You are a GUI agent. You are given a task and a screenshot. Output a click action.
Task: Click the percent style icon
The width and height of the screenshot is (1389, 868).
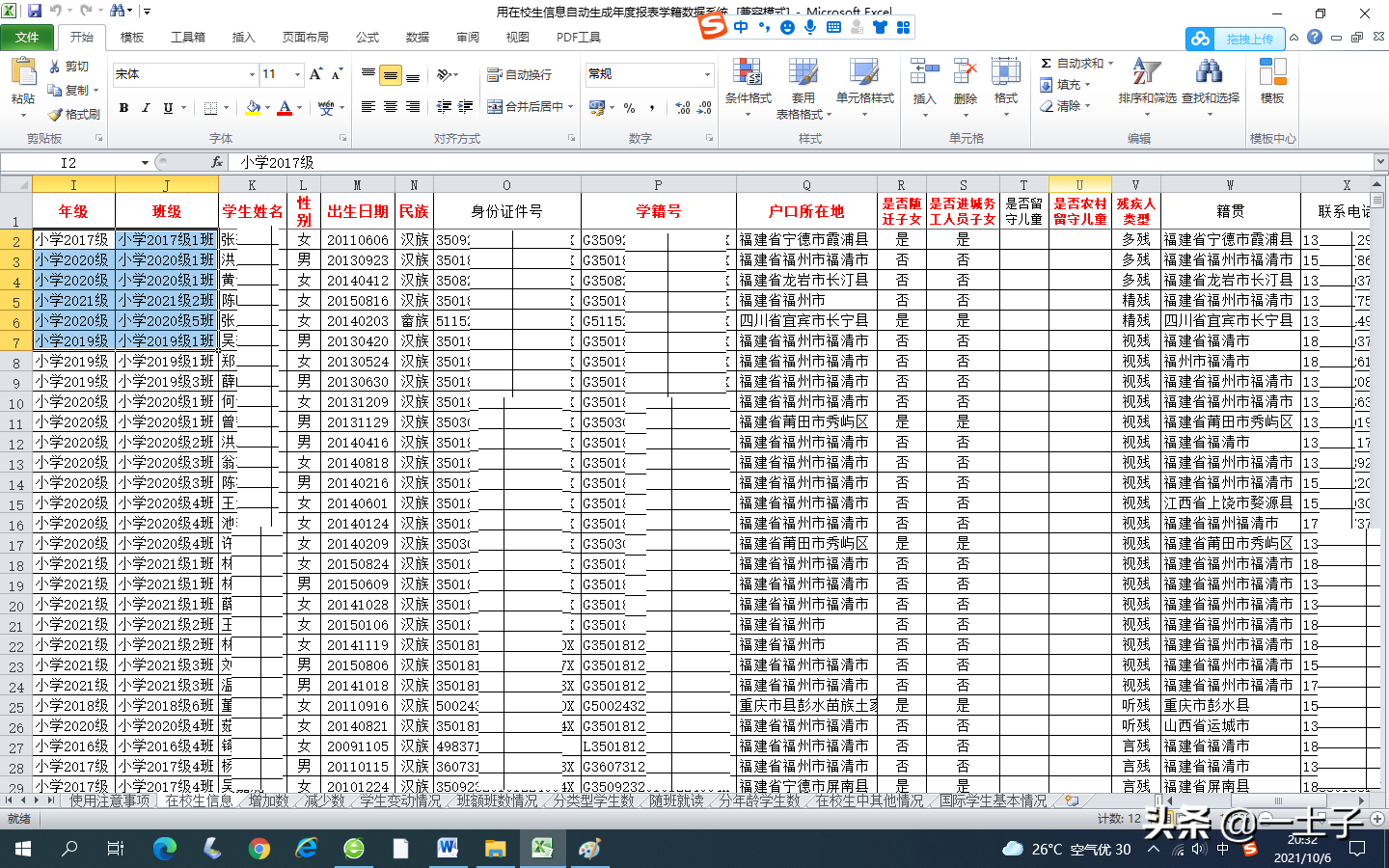pos(629,108)
